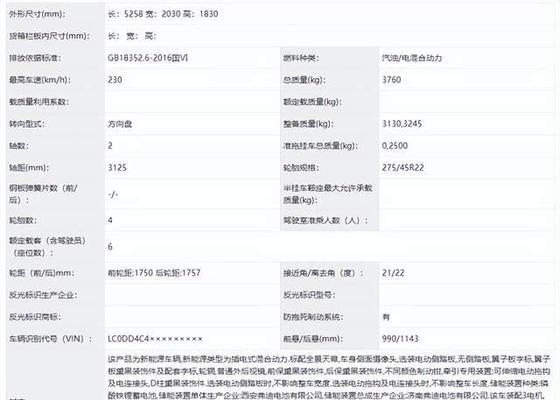Click the 整备质量 value 3130,3245
The image size is (560, 400).
(x=402, y=124)
